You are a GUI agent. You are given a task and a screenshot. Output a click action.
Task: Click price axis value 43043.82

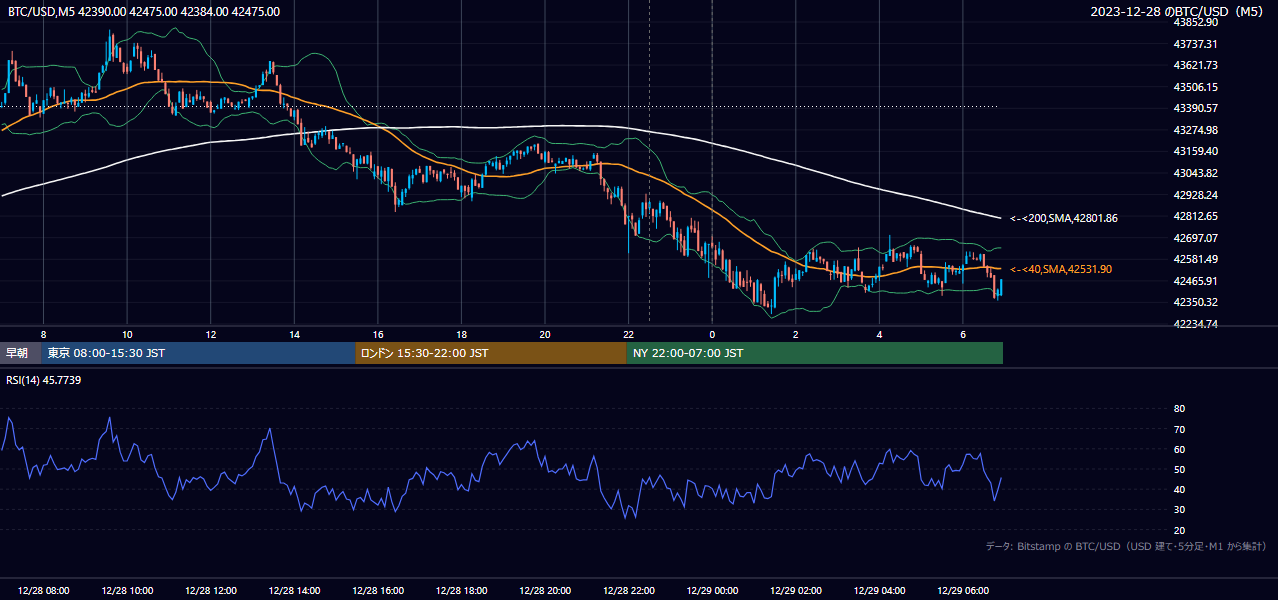[x=1195, y=173]
